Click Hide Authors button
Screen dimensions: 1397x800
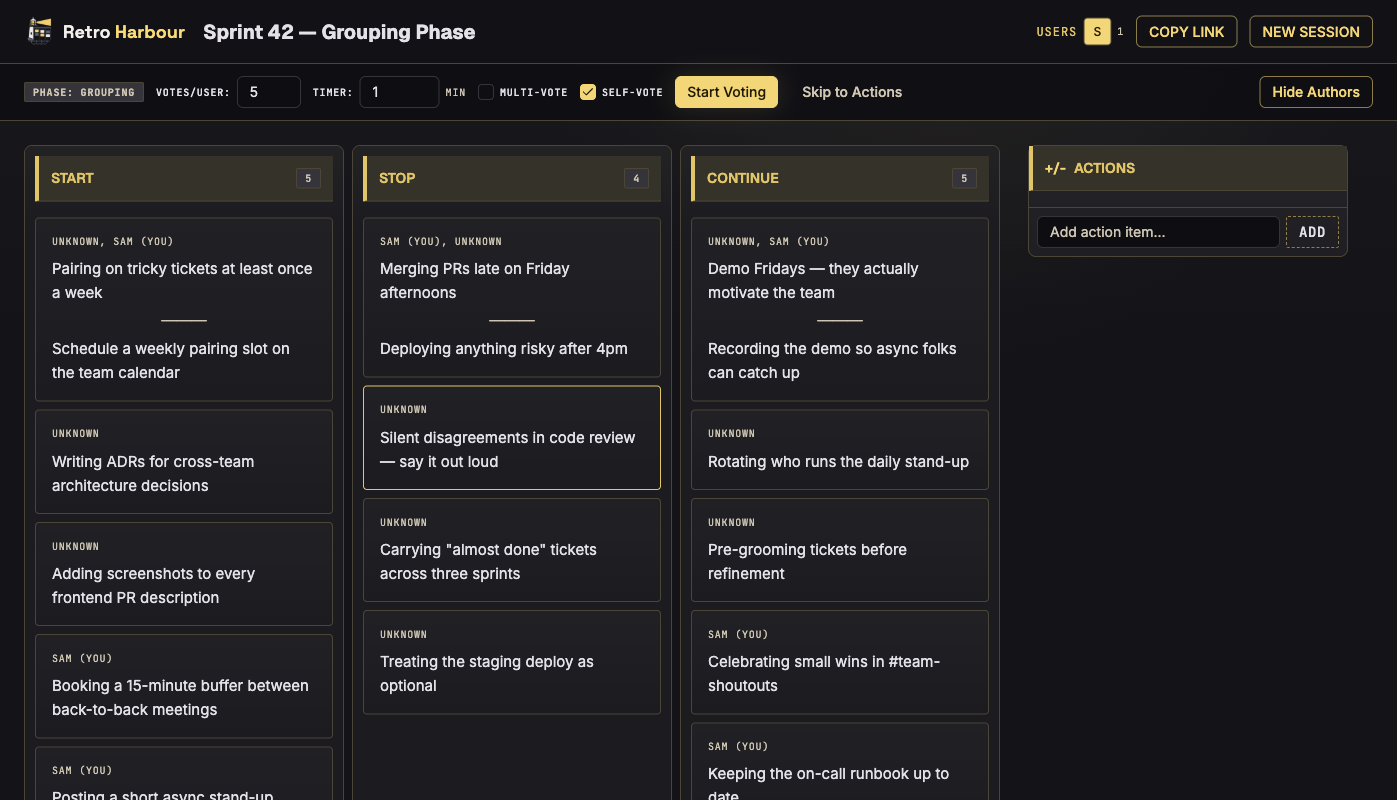tap(1316, 92)
